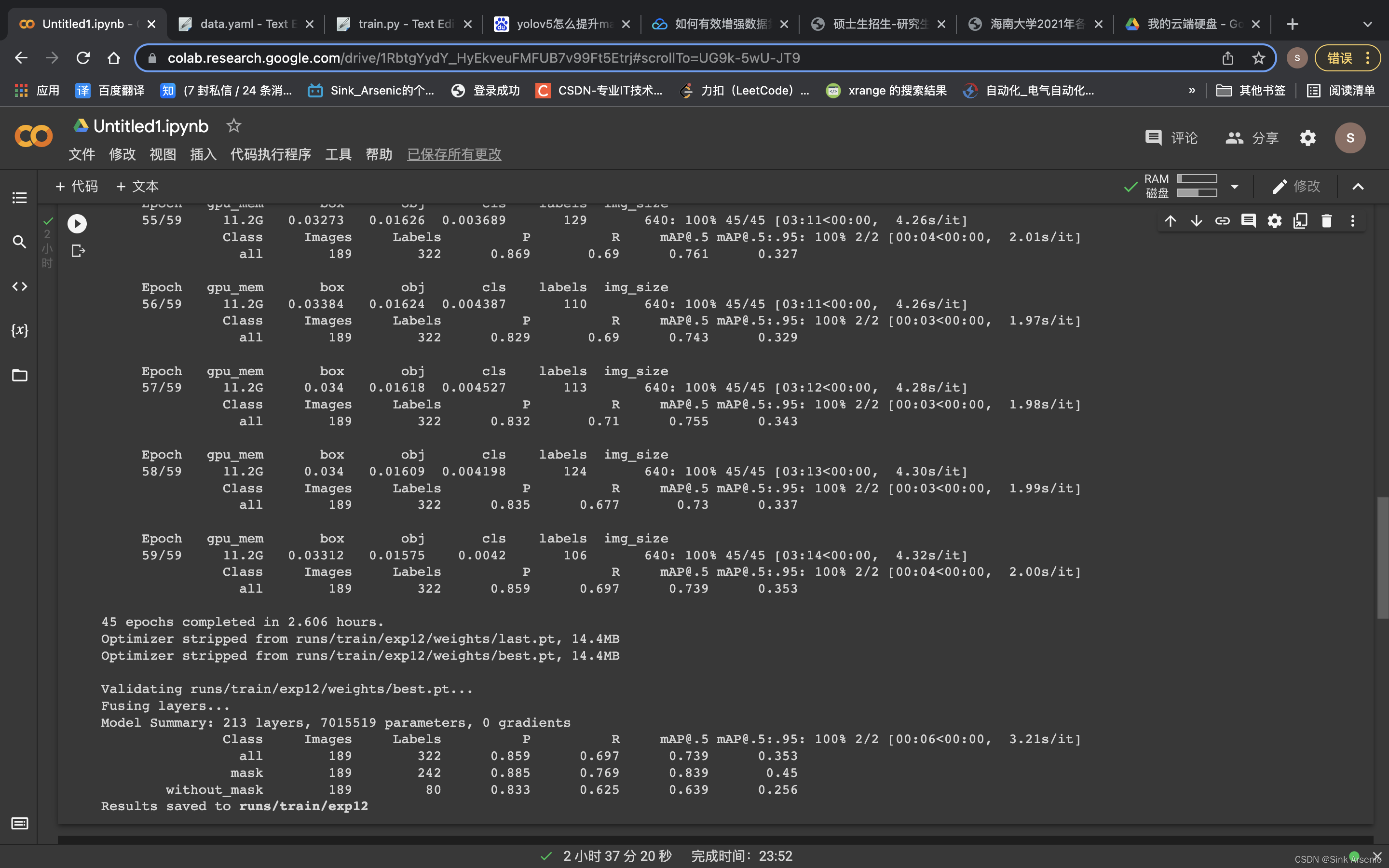Open the browser home page
This screenshot has width=1389, height=868.
(x=114, y=58)
